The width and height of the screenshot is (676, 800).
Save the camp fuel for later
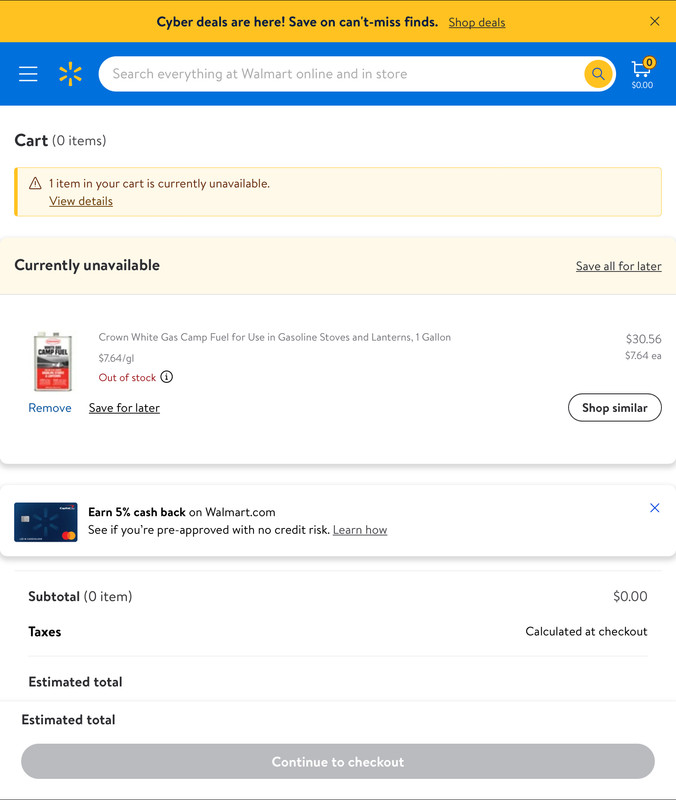(124, 408)
